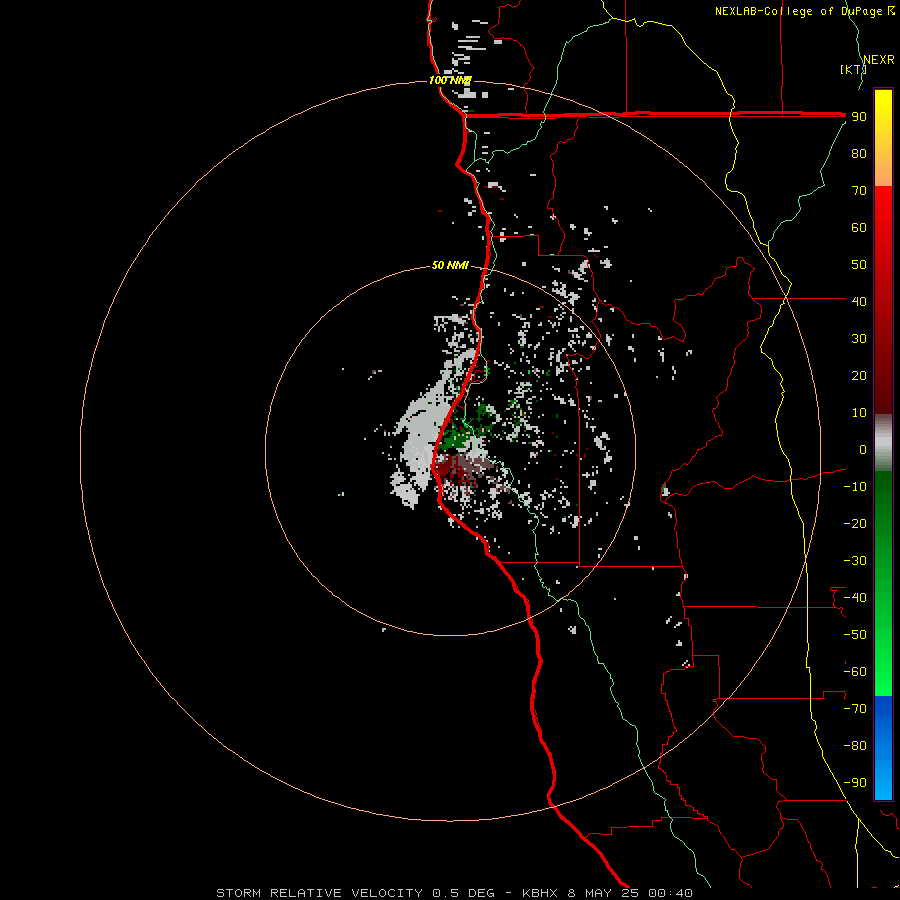This screenshot has height=900, width=900.
Task: Click the KT units label above the color scale
Action: (854, 69)
